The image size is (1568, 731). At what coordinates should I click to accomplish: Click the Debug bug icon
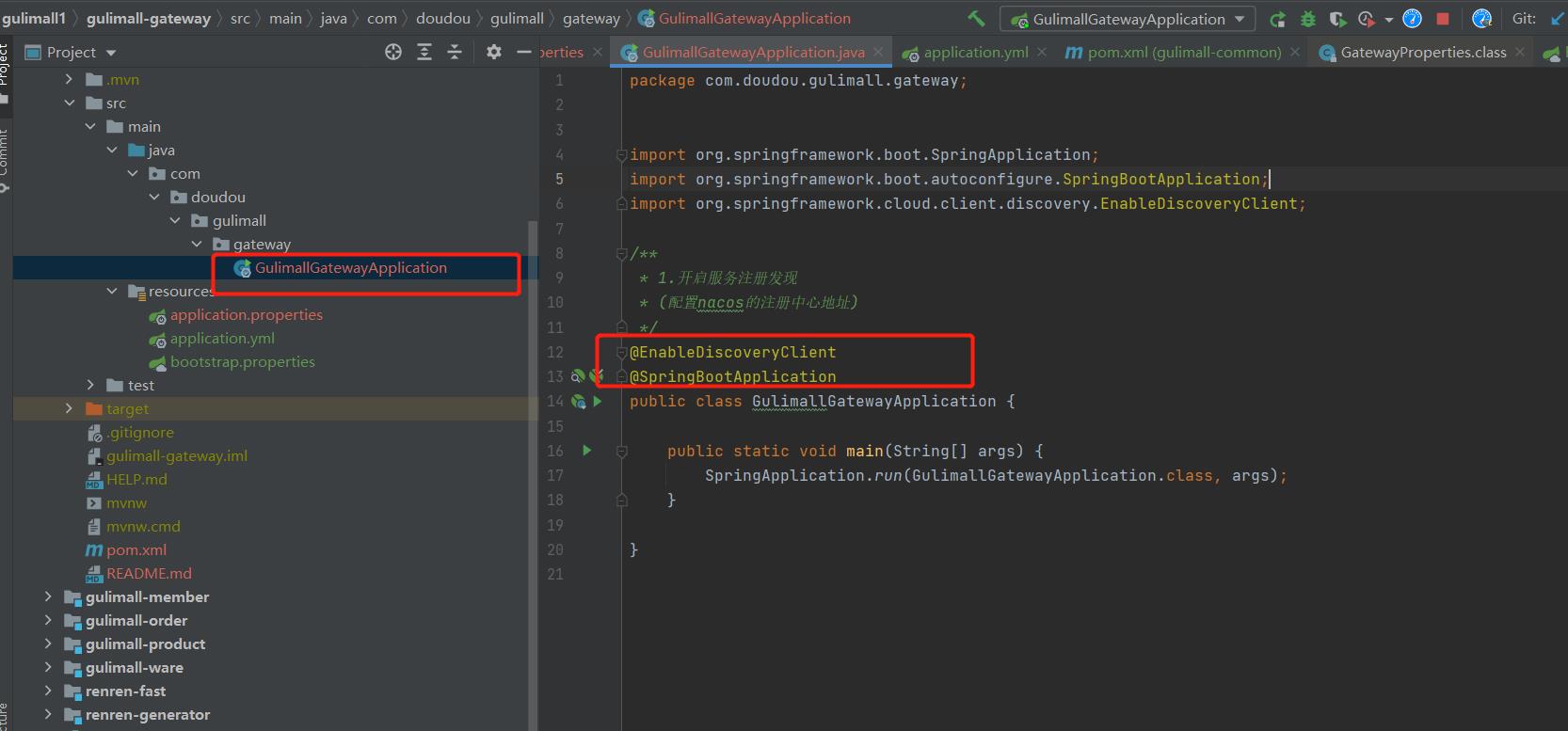(1307, 19)
